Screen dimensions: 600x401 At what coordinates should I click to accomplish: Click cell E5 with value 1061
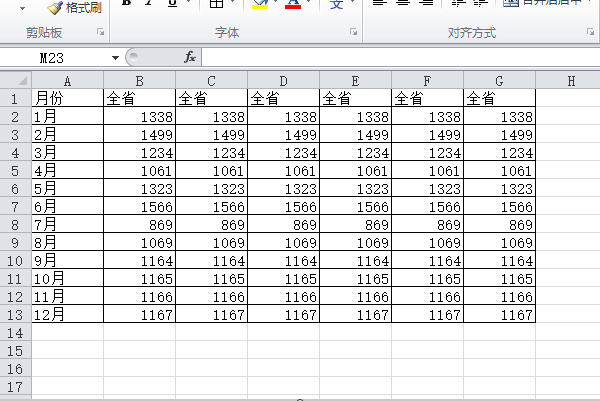355,170
